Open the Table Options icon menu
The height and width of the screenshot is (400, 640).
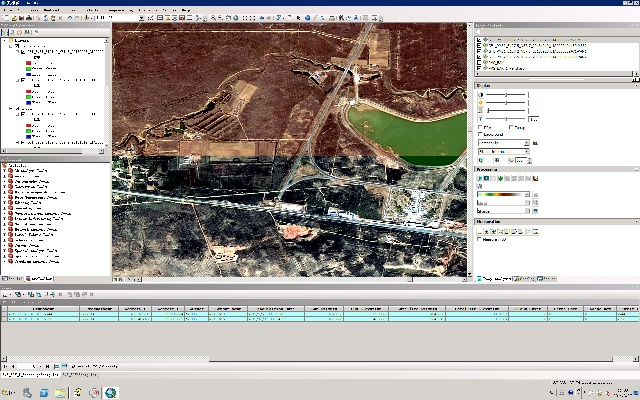(x=6, y=294)
